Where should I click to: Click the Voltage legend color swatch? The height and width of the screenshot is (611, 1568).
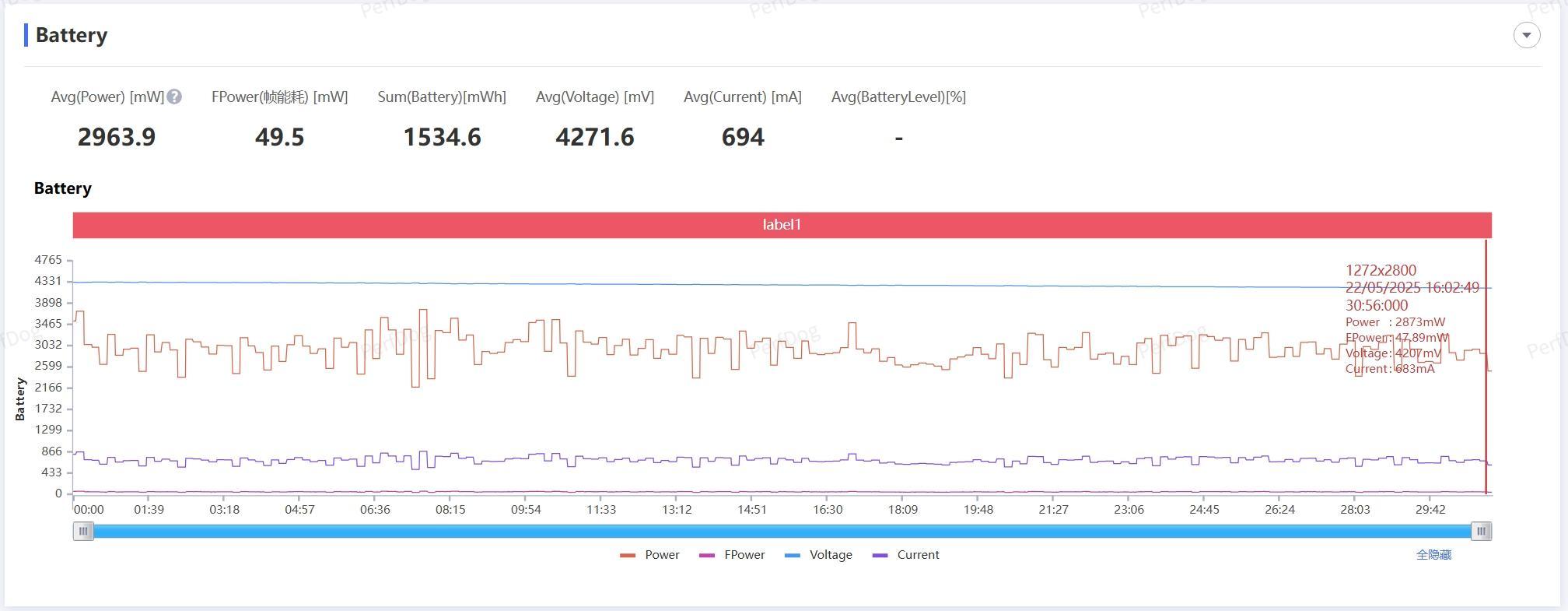coord(793,555)
